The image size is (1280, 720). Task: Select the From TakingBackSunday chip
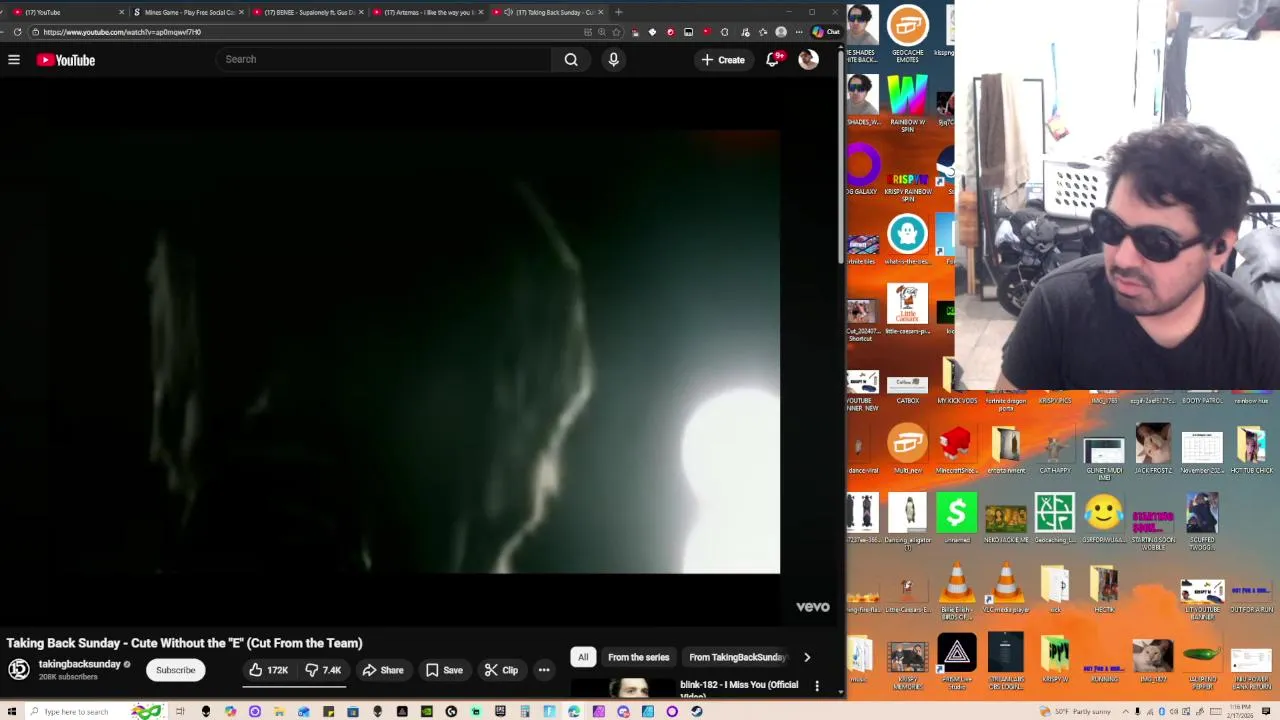point(737,657)
